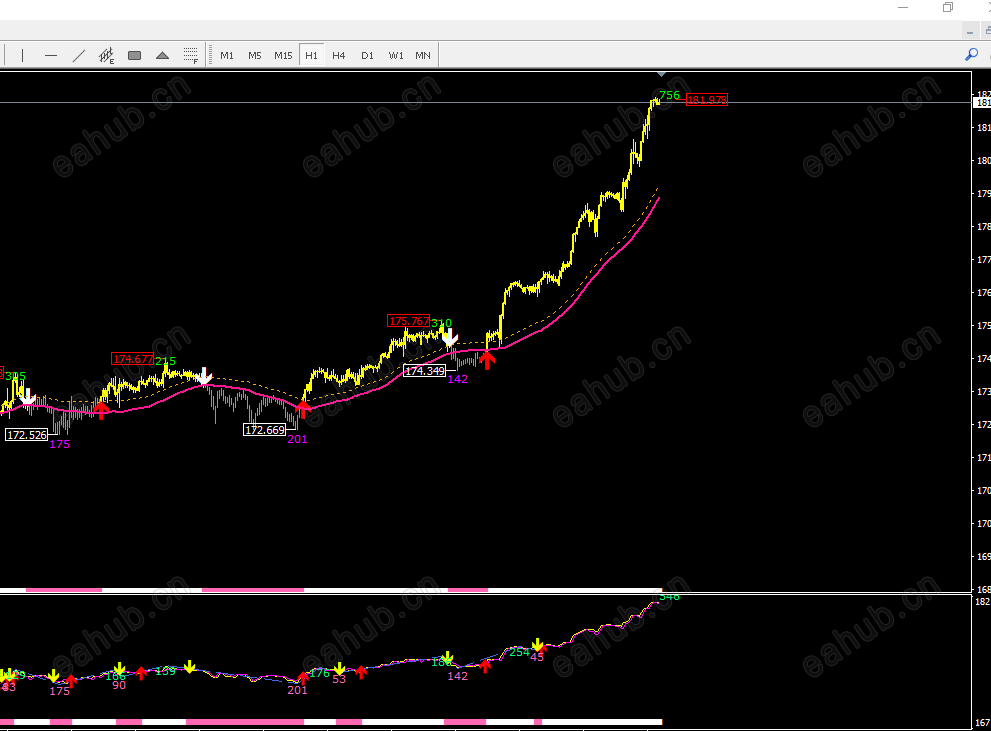Select the trendline drawing tool
This screenshot has width=991, height=731.
tap(79, 56)
